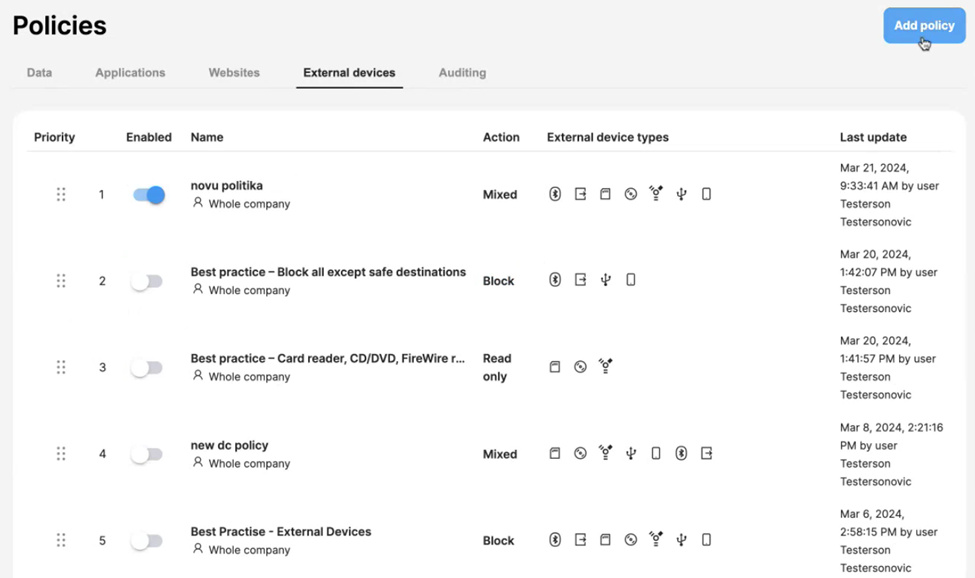
Task: Select the Applications tab
Action: tap(130, 72)
